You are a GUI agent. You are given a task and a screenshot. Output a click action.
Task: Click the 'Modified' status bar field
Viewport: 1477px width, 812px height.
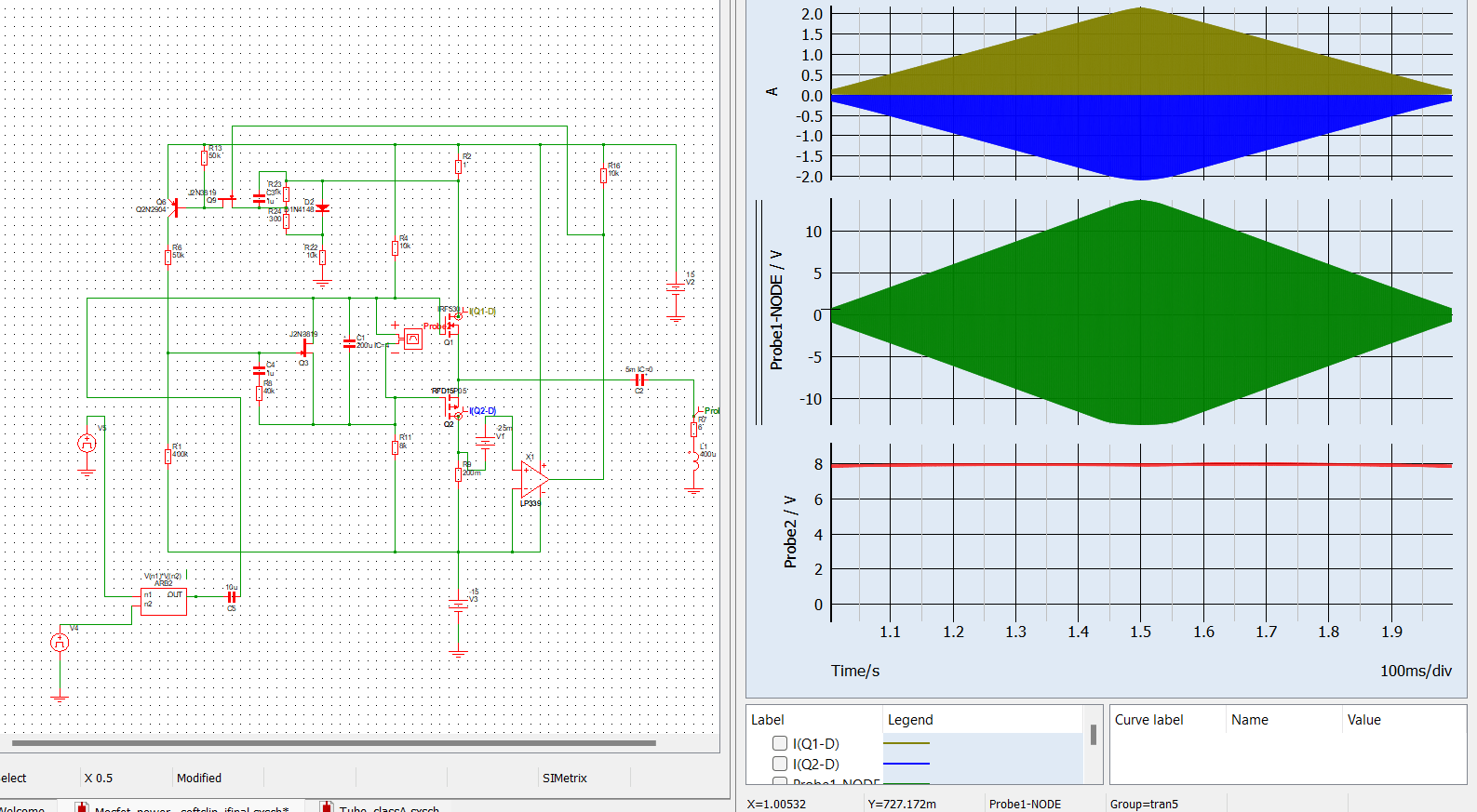pos(199,779)
